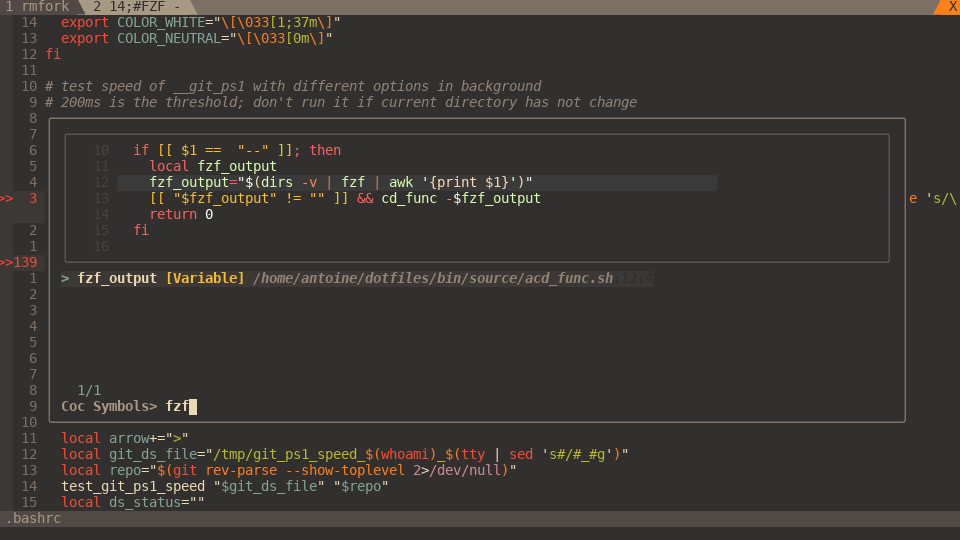Screen dimensions: 960x540
Task: Click the 'fi' on line 12
Action: tap(53, 54)
